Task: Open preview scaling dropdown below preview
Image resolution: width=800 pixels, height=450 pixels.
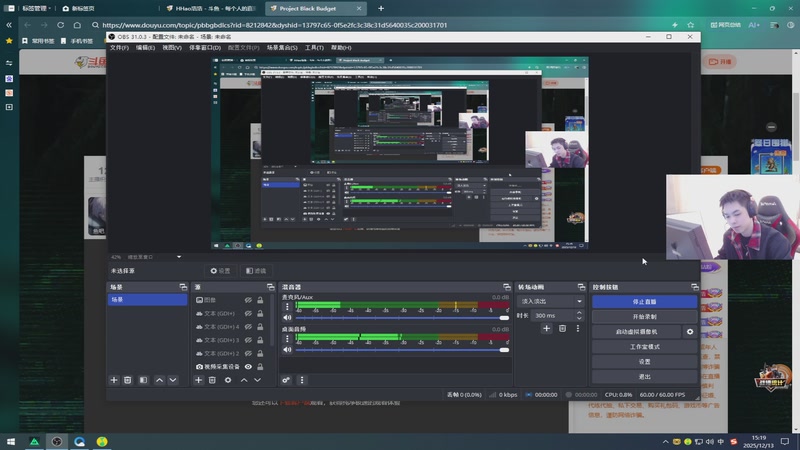Action: click(x=179, y=257)
